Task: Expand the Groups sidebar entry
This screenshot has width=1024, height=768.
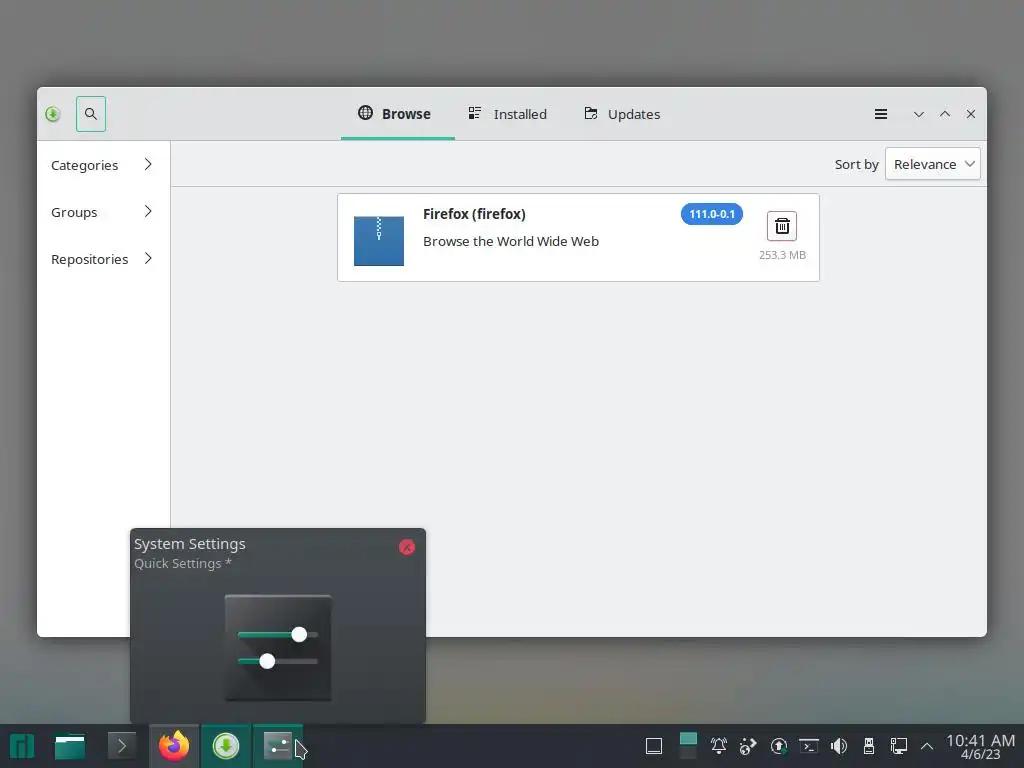Action: pos(102,212)
